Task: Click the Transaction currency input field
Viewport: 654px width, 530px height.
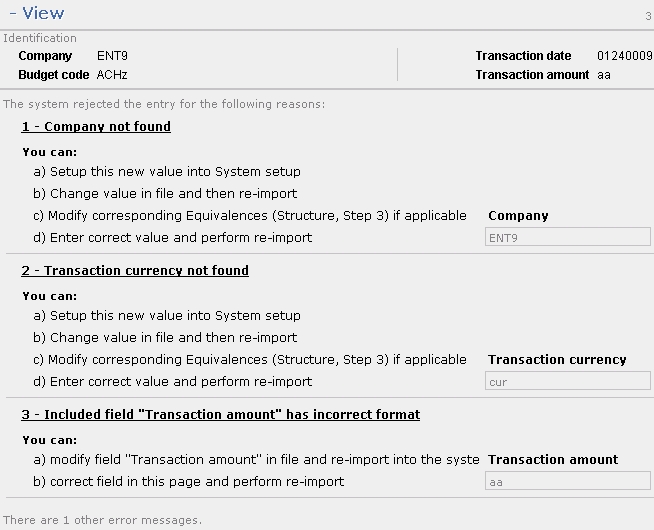Action: click(x=566, y=382)
